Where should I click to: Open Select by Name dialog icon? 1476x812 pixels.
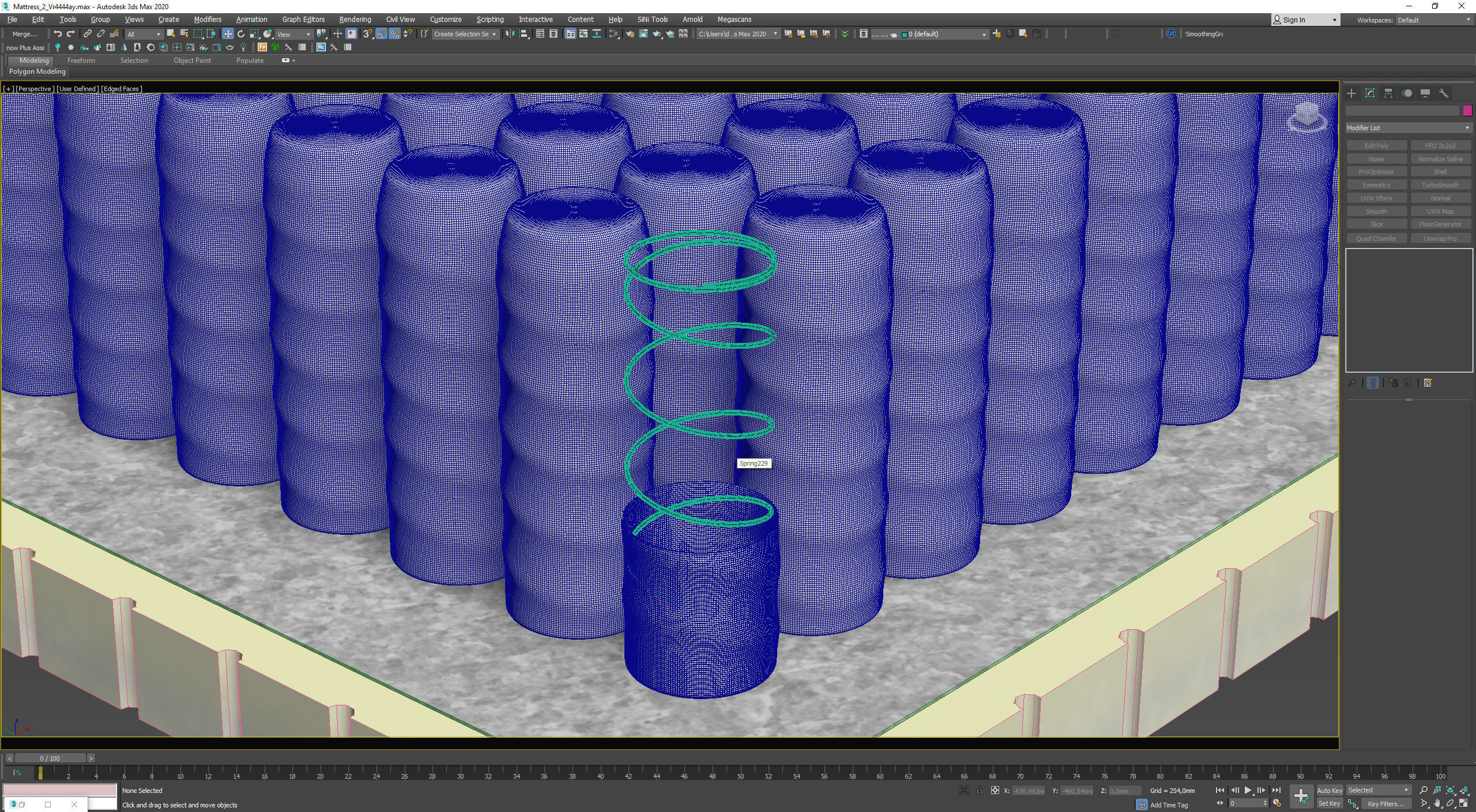pyautogui.click(x=184, y=34)
